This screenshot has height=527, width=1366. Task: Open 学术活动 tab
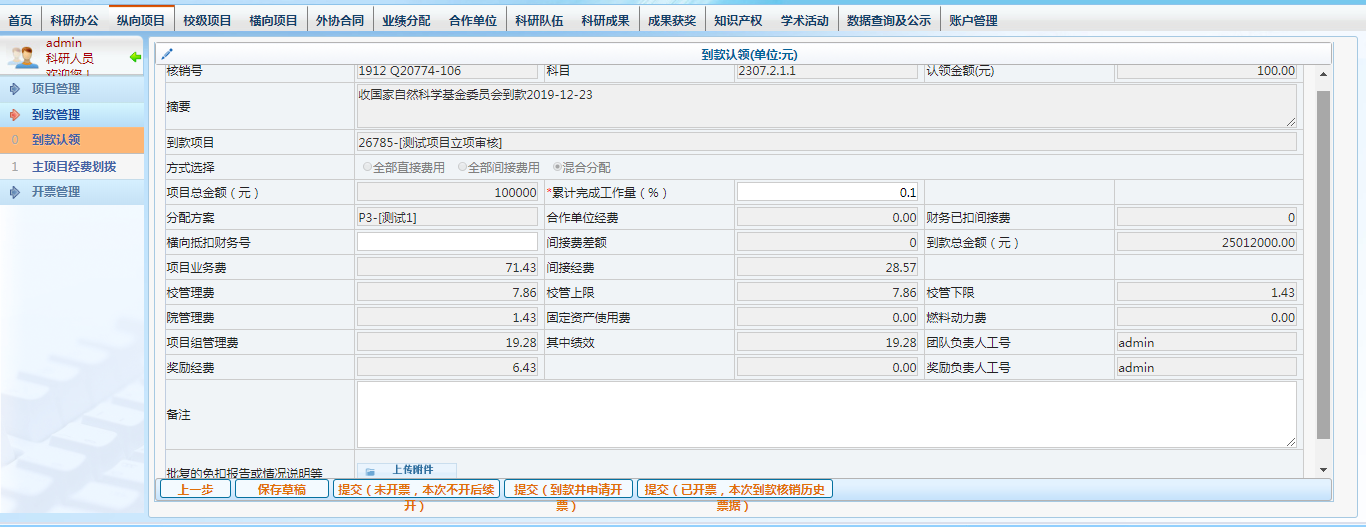(x=805, y=20)
